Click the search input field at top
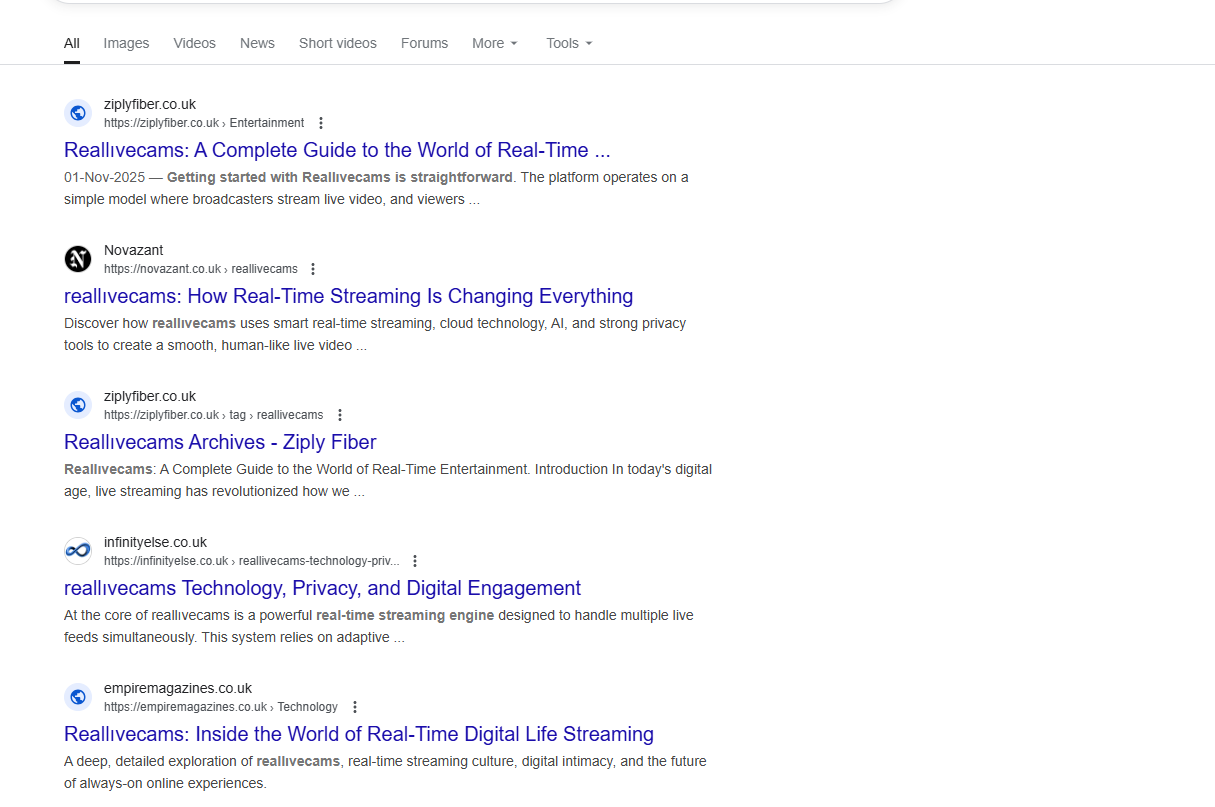Screen dimensions: 1215x807 (470, 2)
